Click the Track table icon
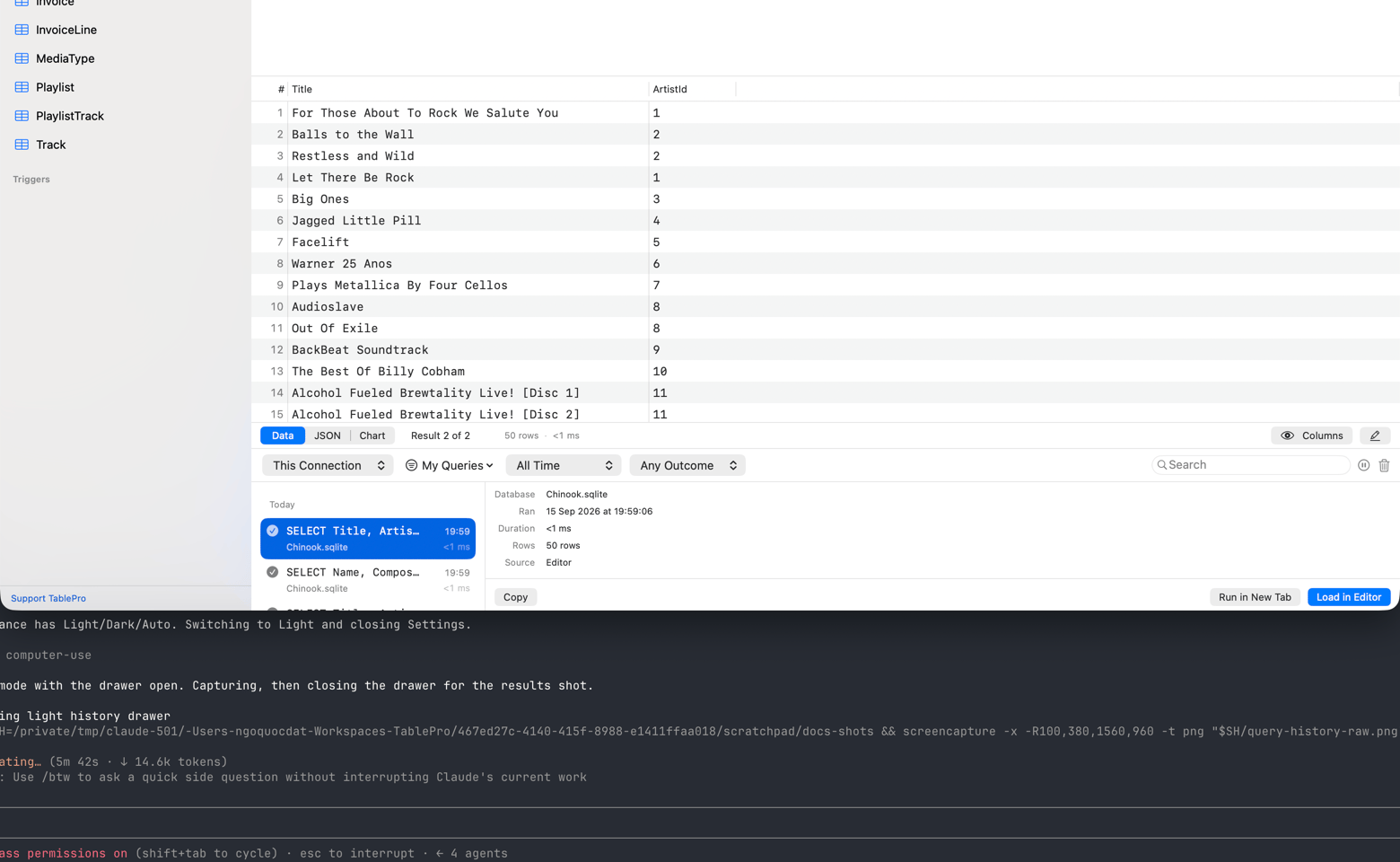Viewport: 1400px width, 862px height. pos(22,145)
